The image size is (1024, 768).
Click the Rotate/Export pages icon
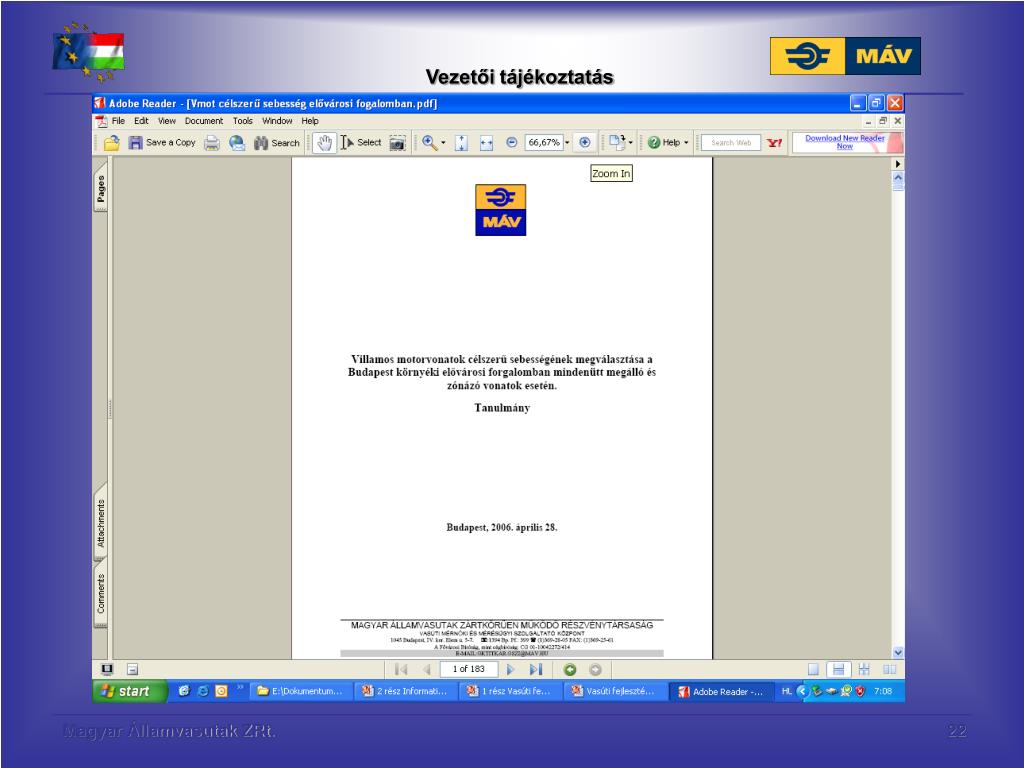pos(616,142)
